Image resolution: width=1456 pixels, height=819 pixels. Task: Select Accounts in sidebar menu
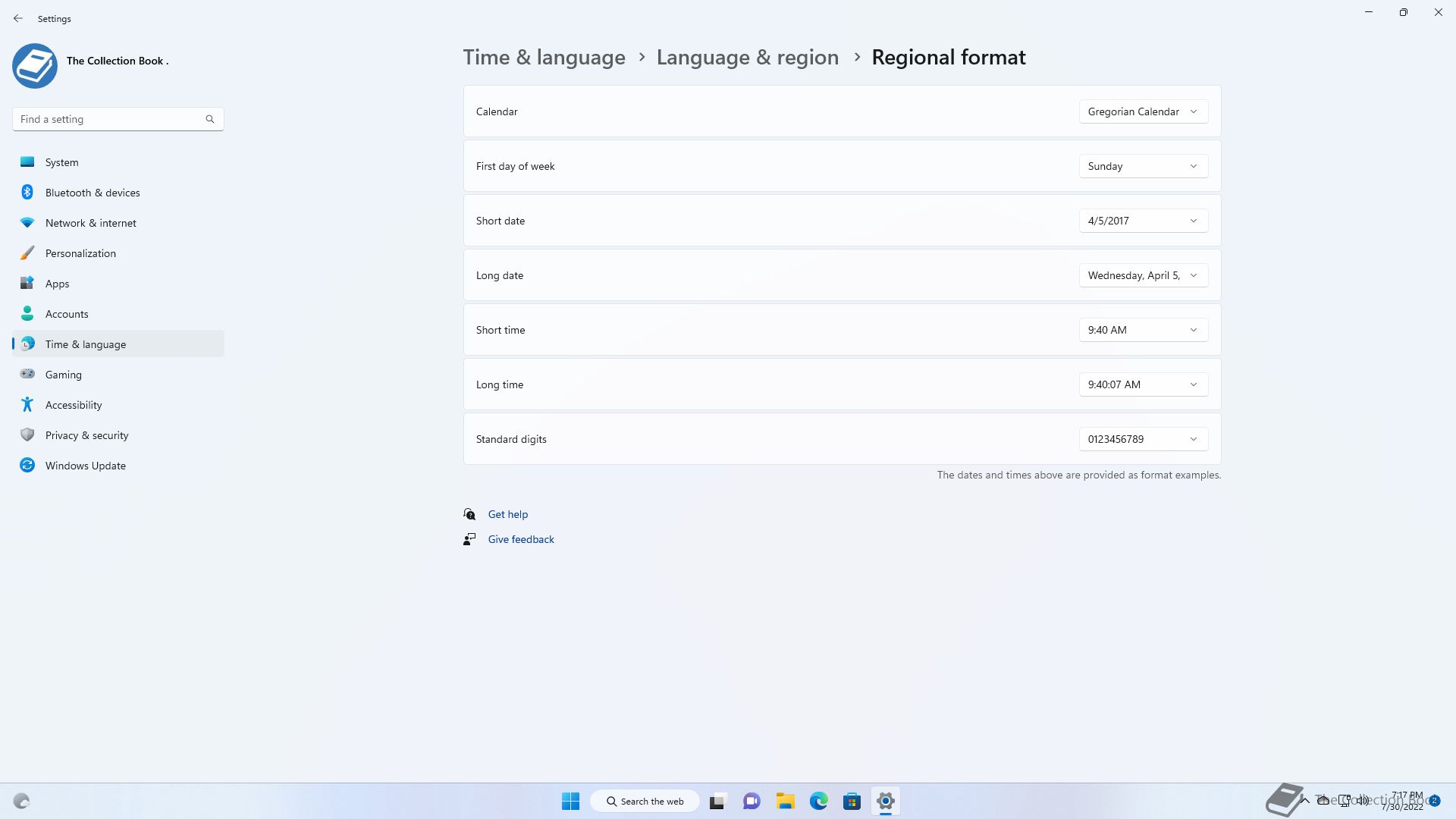pos(118,314)
